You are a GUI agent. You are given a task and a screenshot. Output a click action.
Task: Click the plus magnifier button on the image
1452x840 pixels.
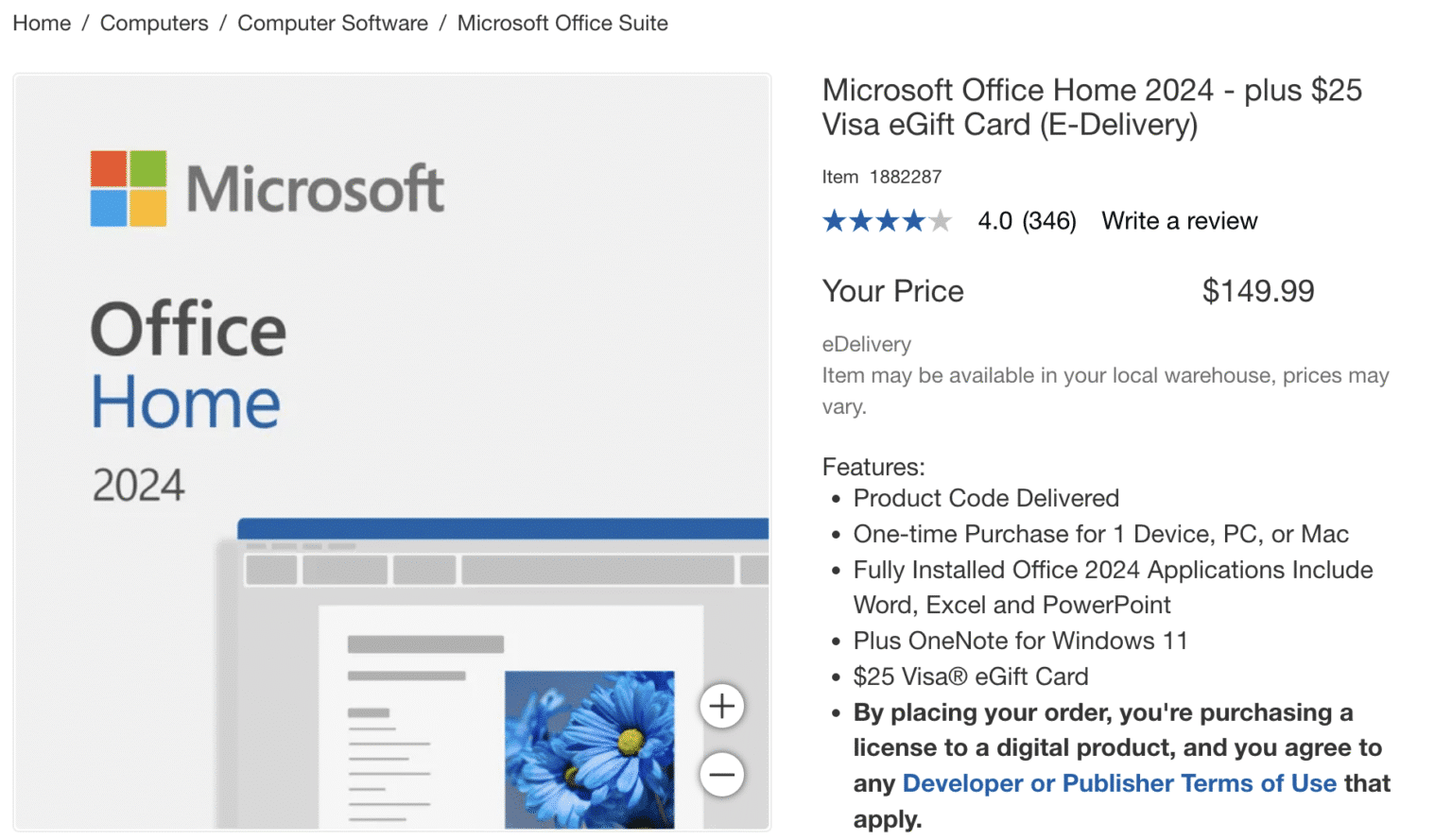tap(721, 706)
